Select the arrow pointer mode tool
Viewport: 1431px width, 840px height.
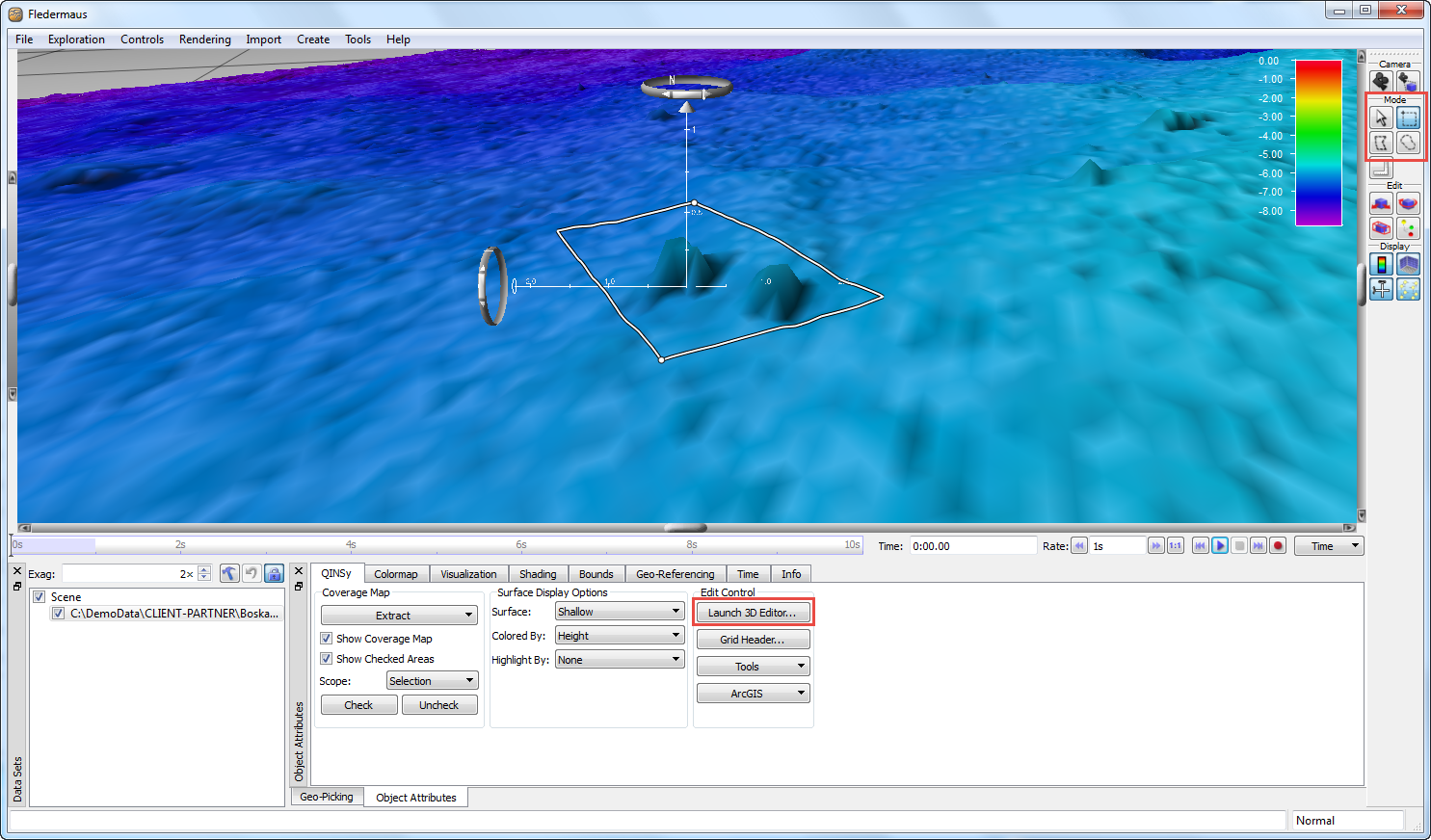[1381, 118]
